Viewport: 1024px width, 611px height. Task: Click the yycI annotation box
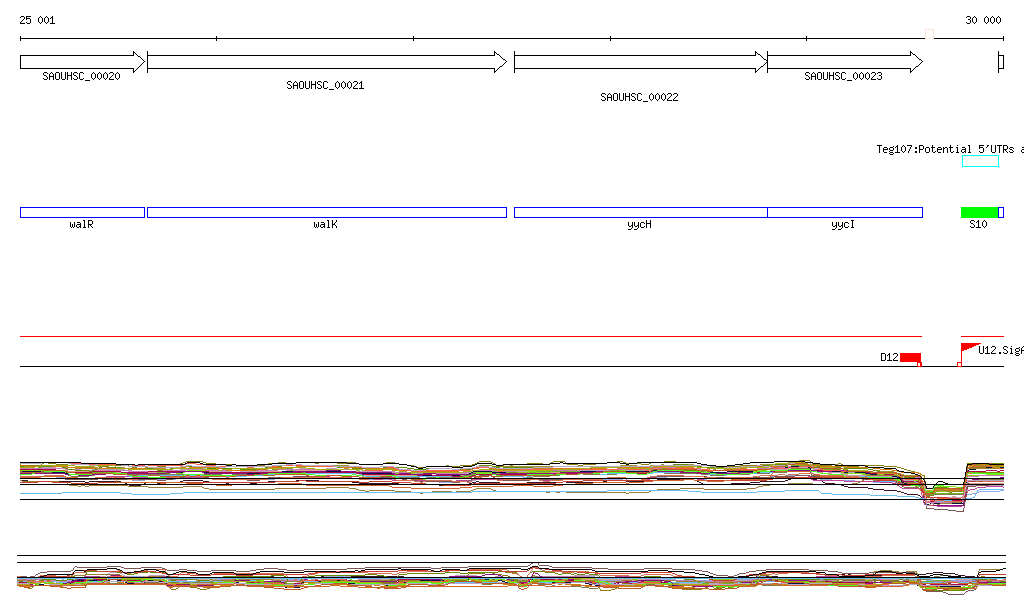(x=844, y=212)
